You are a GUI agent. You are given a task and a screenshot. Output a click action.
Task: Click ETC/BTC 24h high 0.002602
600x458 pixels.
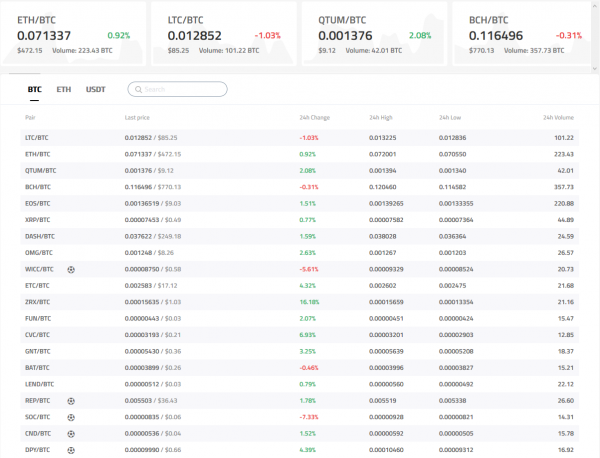pyautogui.click(x=383, y=286)
